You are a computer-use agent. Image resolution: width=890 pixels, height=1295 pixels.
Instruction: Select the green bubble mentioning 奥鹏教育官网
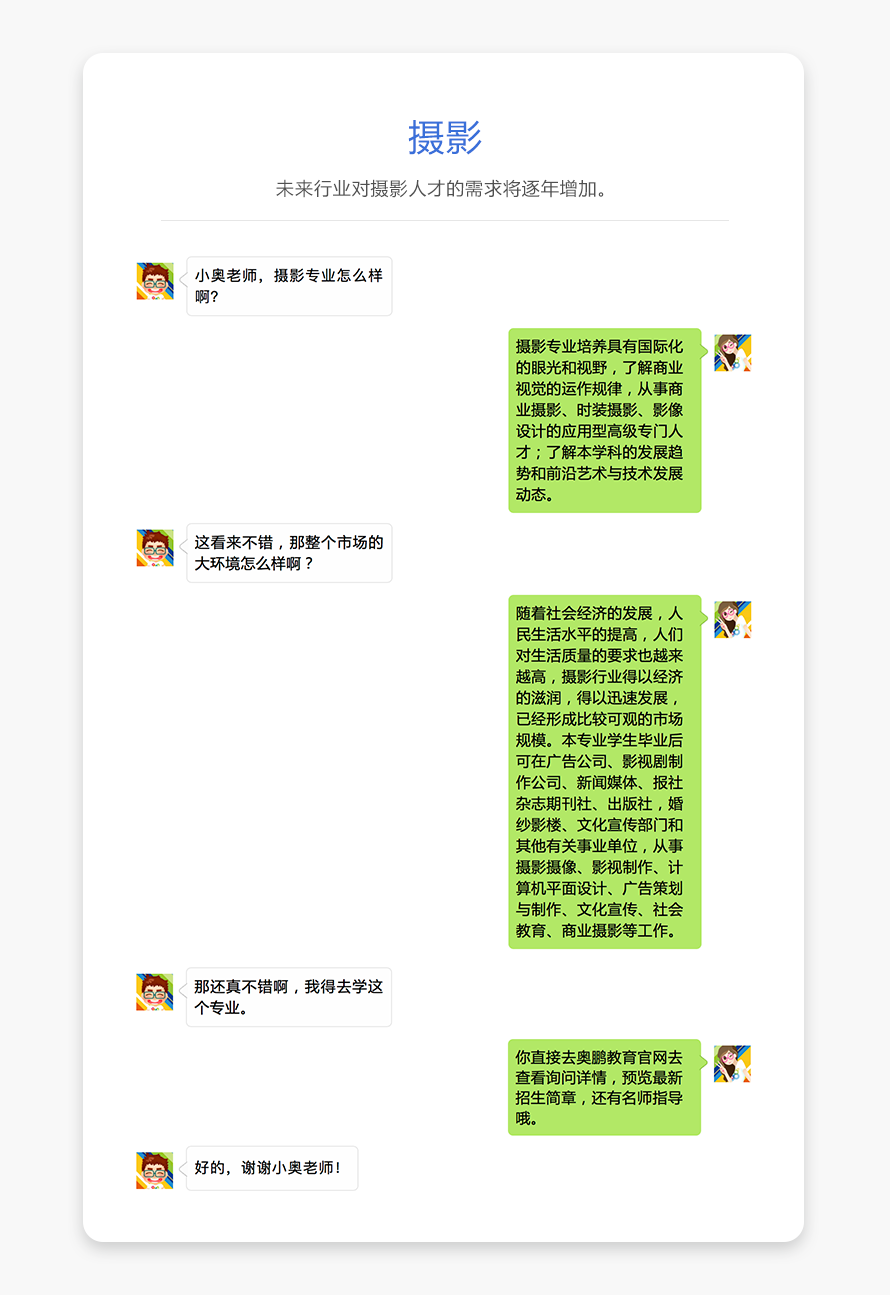click(604, 1087)
